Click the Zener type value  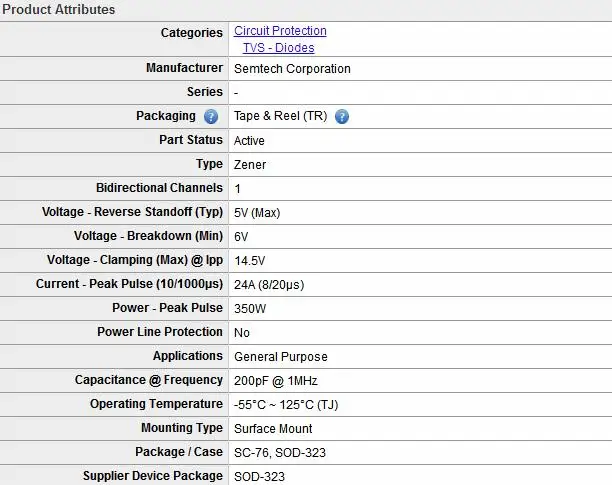coord(250,165)
